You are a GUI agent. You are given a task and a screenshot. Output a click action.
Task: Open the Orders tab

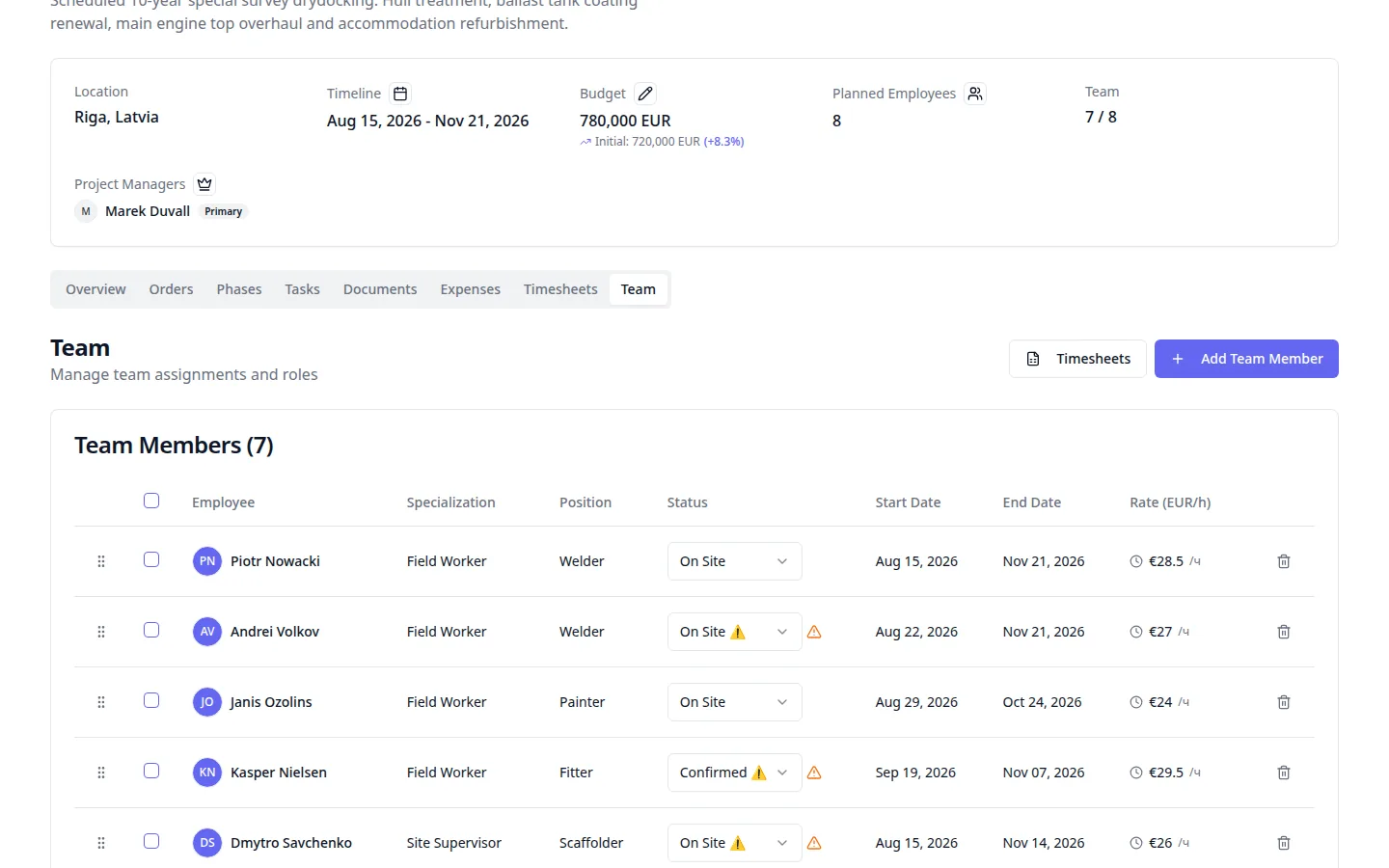click(171, 289)
